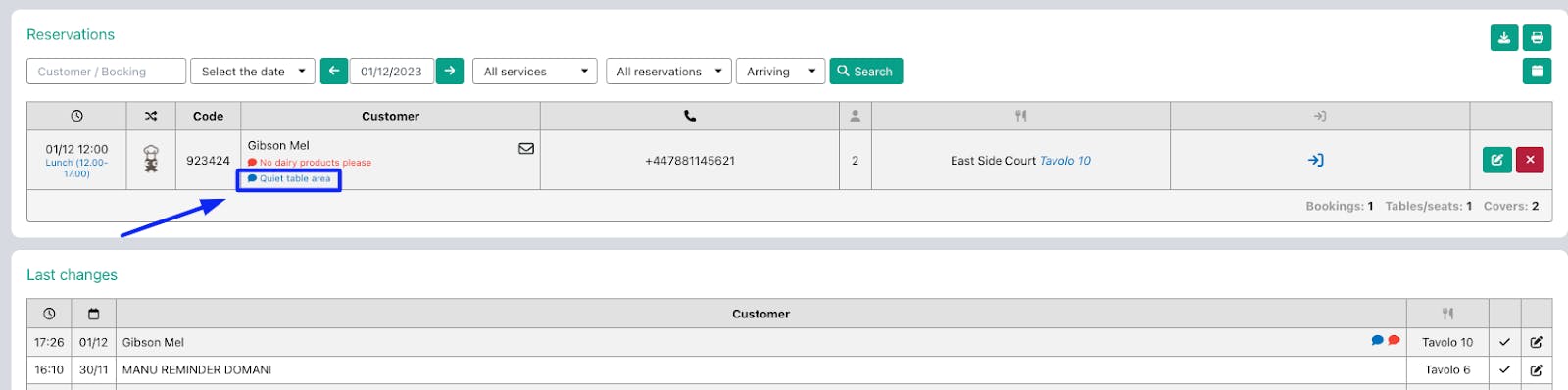1568x390 pixels.
Task: Mark Gibson Mel arrival with blue arrow icon
Action: (x=1316, y=160)
